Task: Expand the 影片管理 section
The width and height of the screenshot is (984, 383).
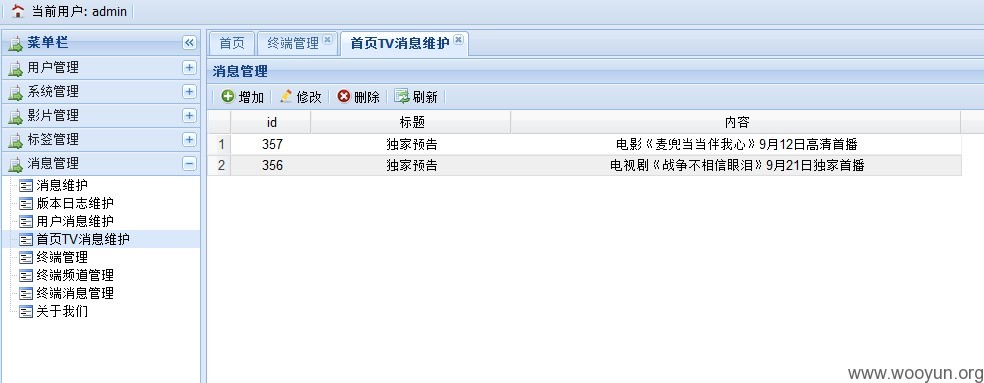Action: [190, 116]
